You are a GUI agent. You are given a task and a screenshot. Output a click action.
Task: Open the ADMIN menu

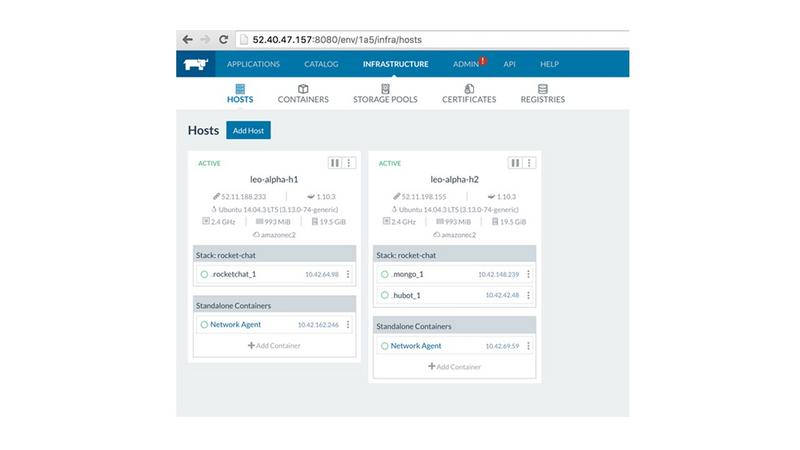click(x=466, y=64)
